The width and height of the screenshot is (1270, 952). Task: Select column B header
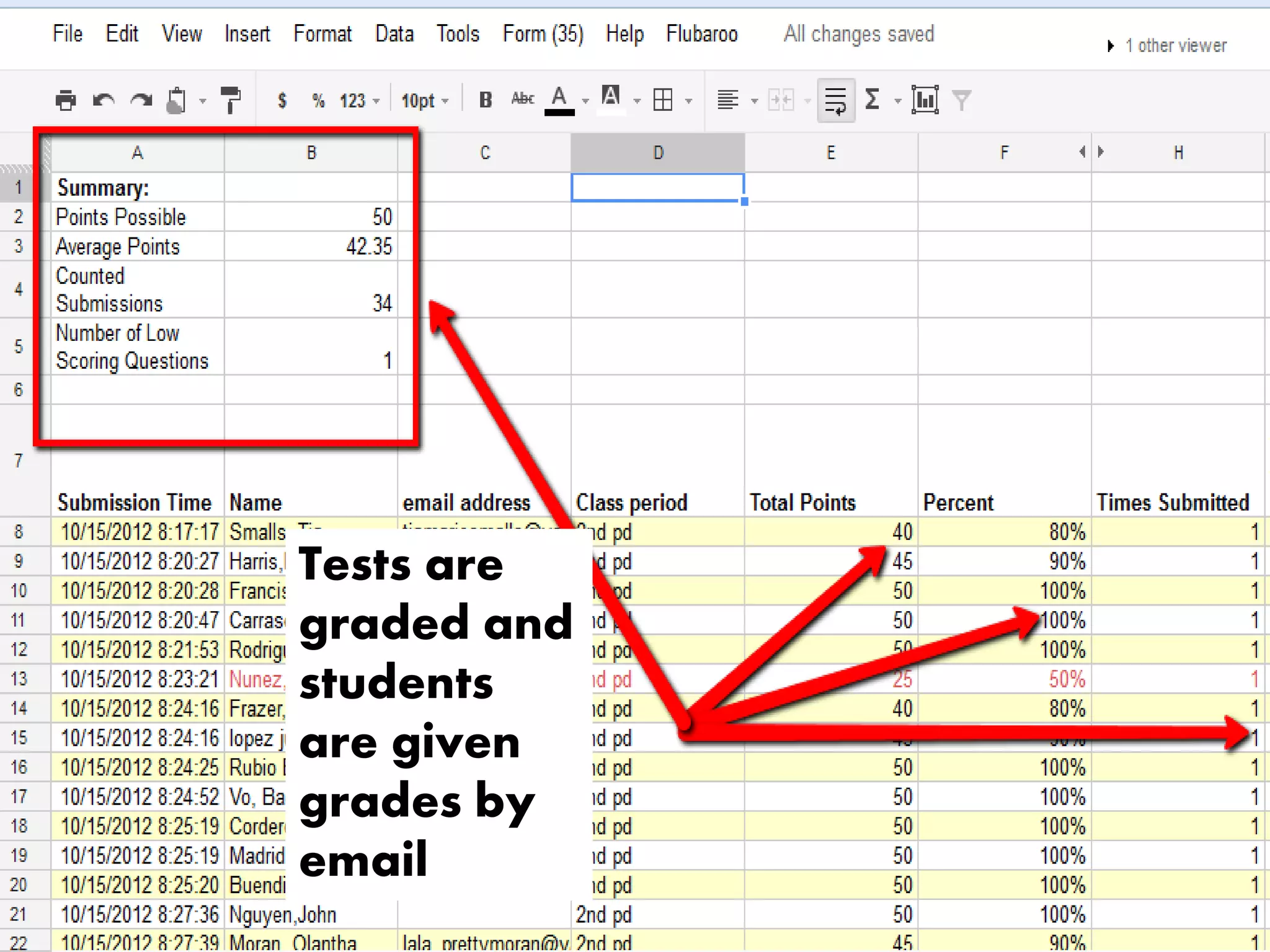pyautogui.click(x=311, y=152)
